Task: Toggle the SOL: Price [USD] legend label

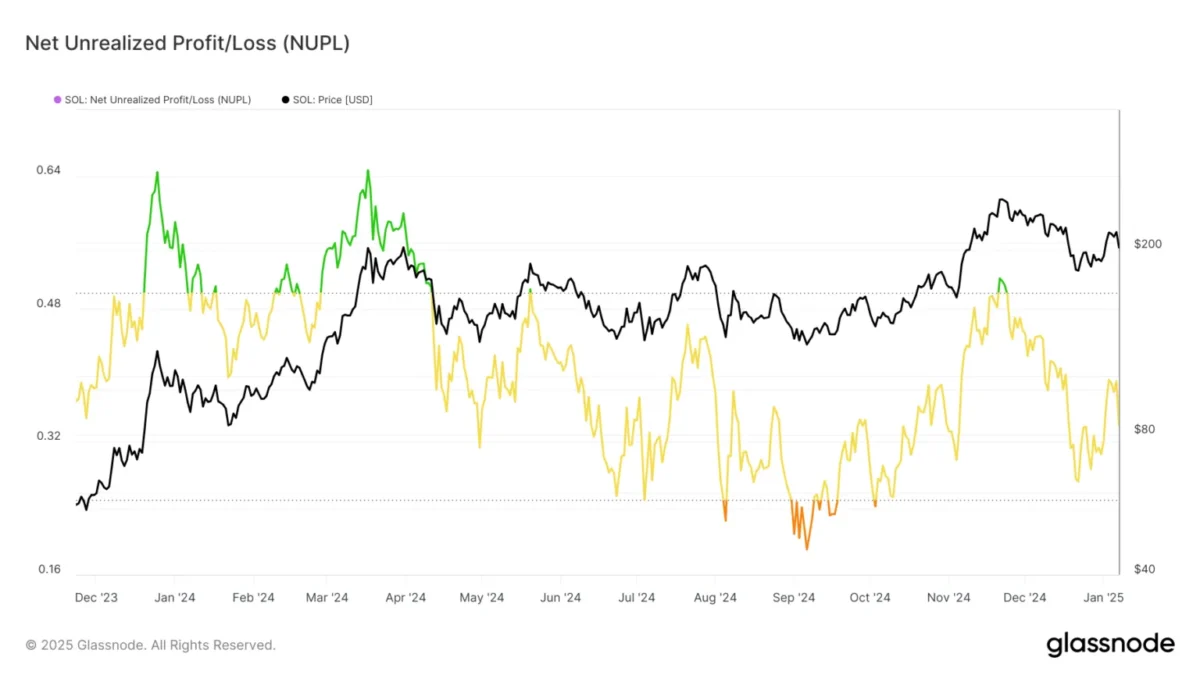Action: (x=332, y=100)
